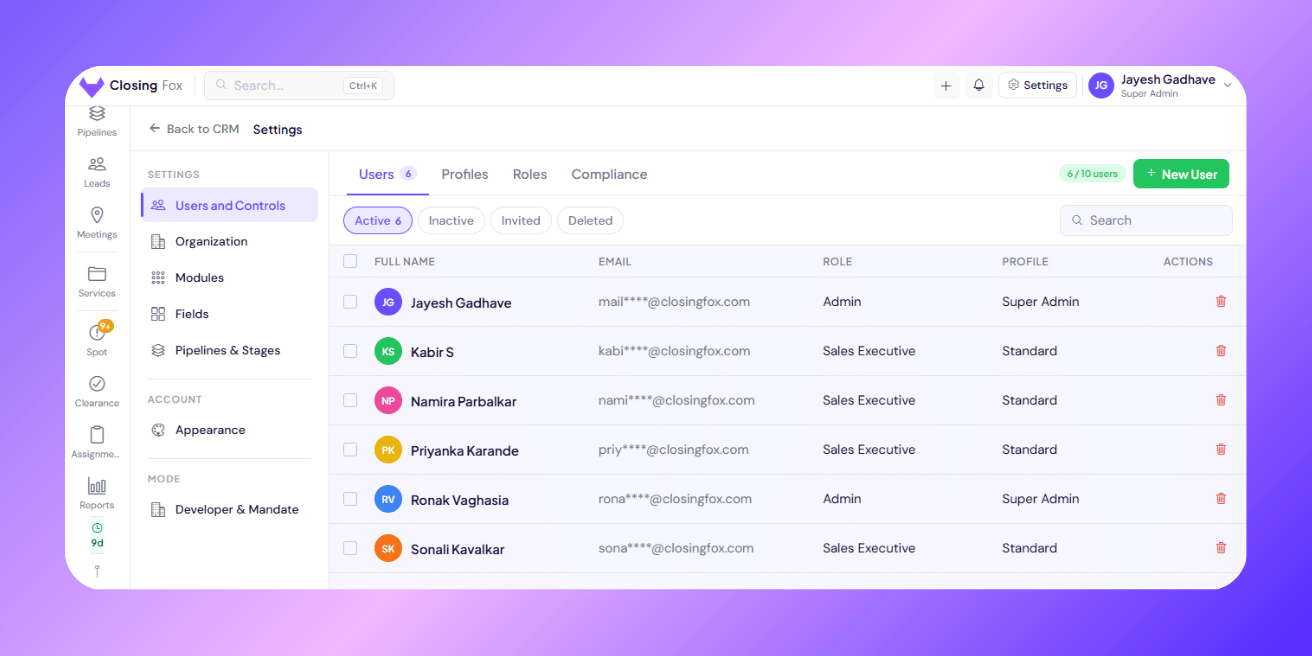Show the Inactive users filter

pyautogui.click(x=451, y=221)
